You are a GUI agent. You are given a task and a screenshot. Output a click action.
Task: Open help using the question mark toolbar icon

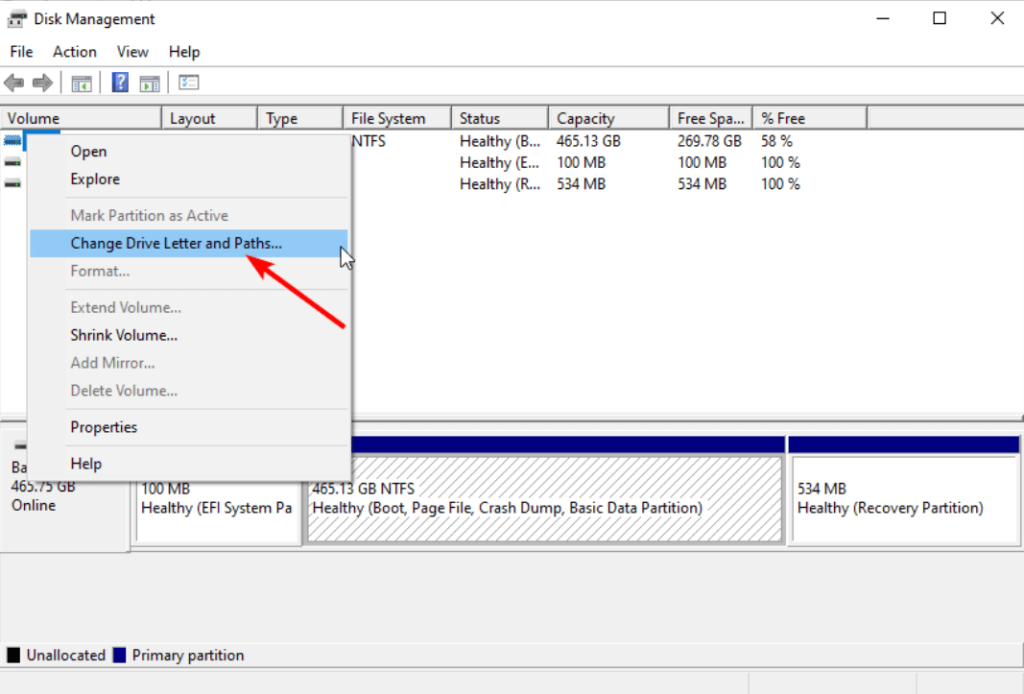click(x=119, y=82)
